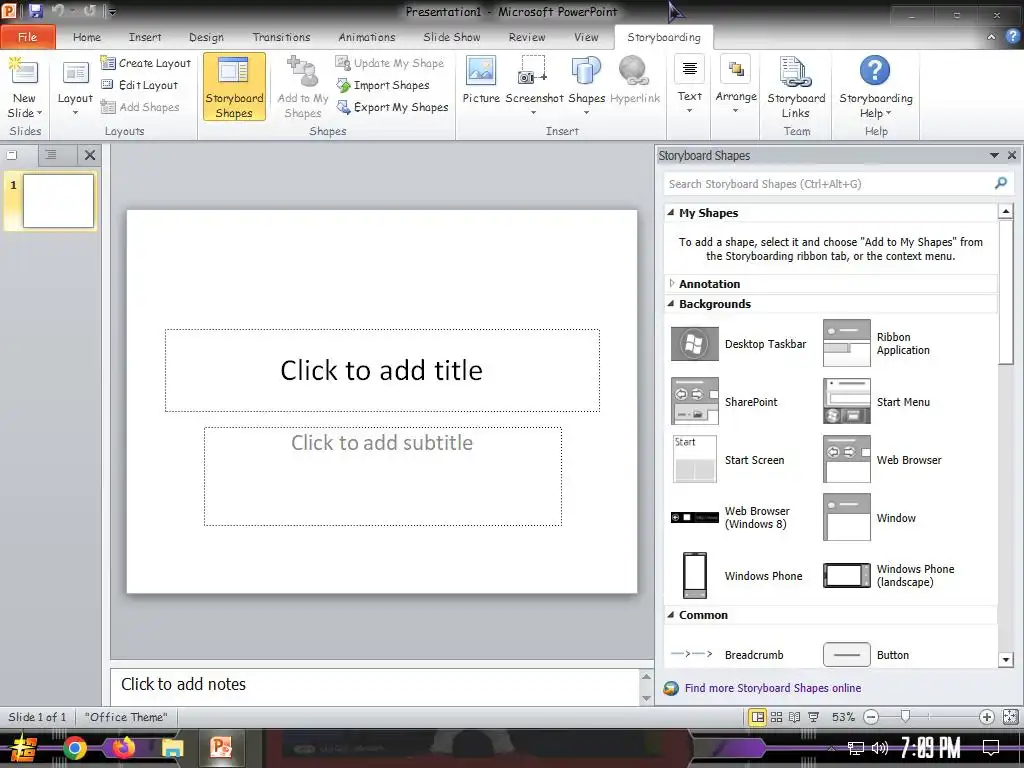This screenshot has height=768, width=1024.
Task: Open the Arrange dropdown
Action: coord(736,84)
